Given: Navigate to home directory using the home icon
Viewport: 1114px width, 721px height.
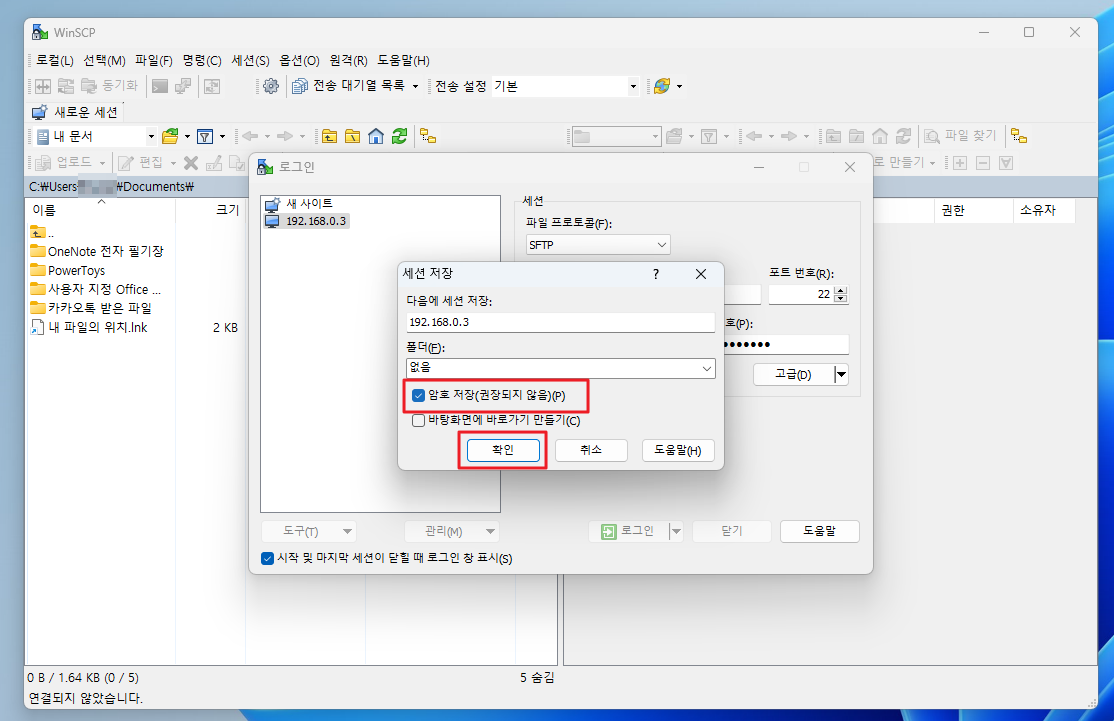Looking at the screenshot, I should (375, 135).
